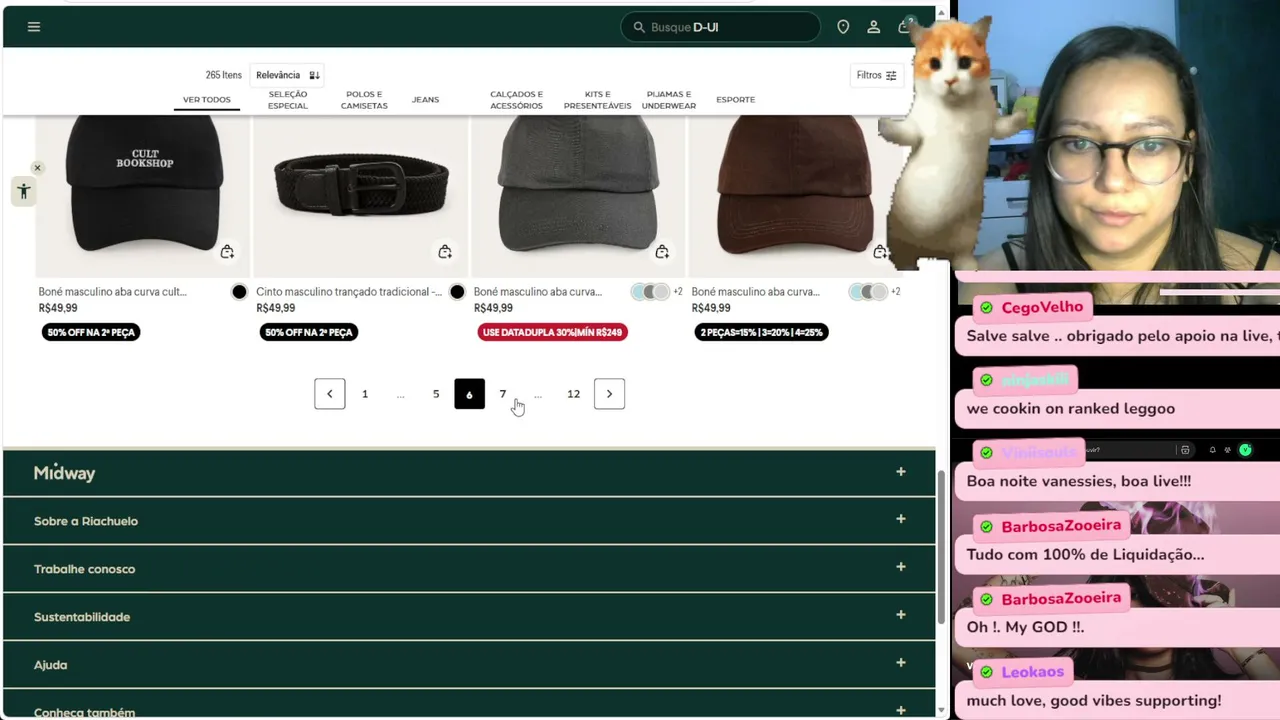Go to page 1

coord(365,394)
